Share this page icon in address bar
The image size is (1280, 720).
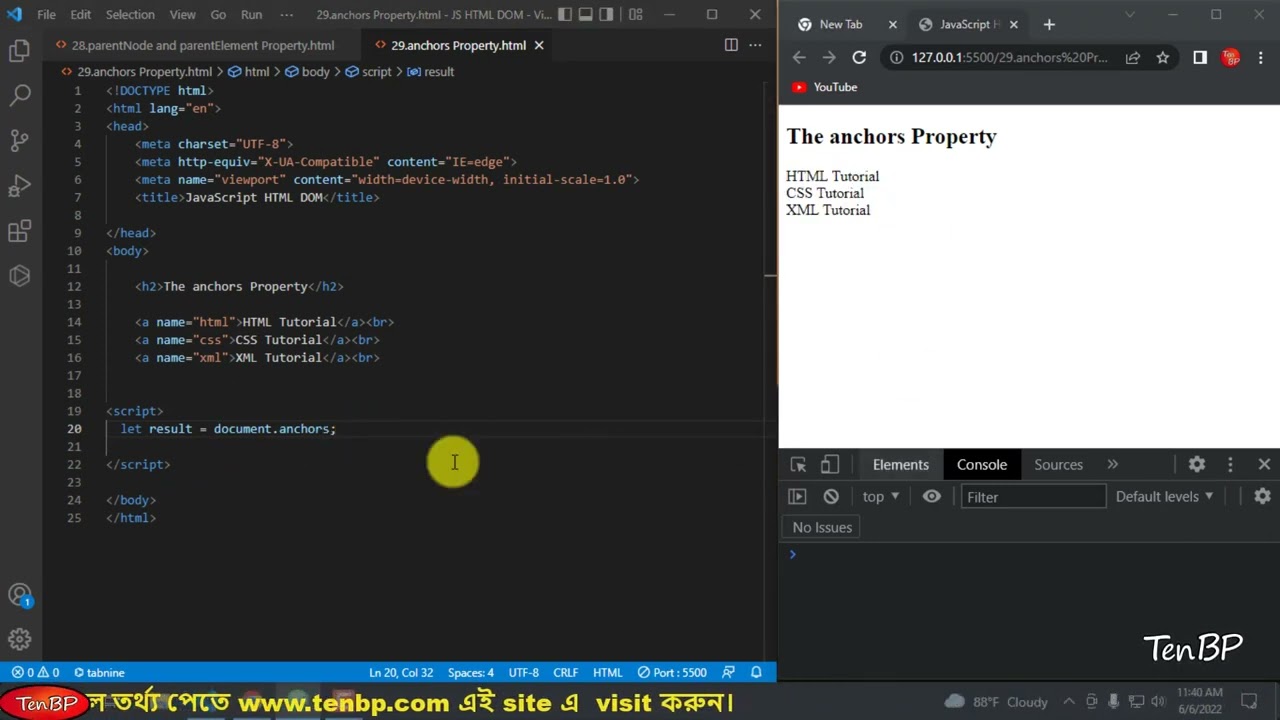[x=1133, y=57]
